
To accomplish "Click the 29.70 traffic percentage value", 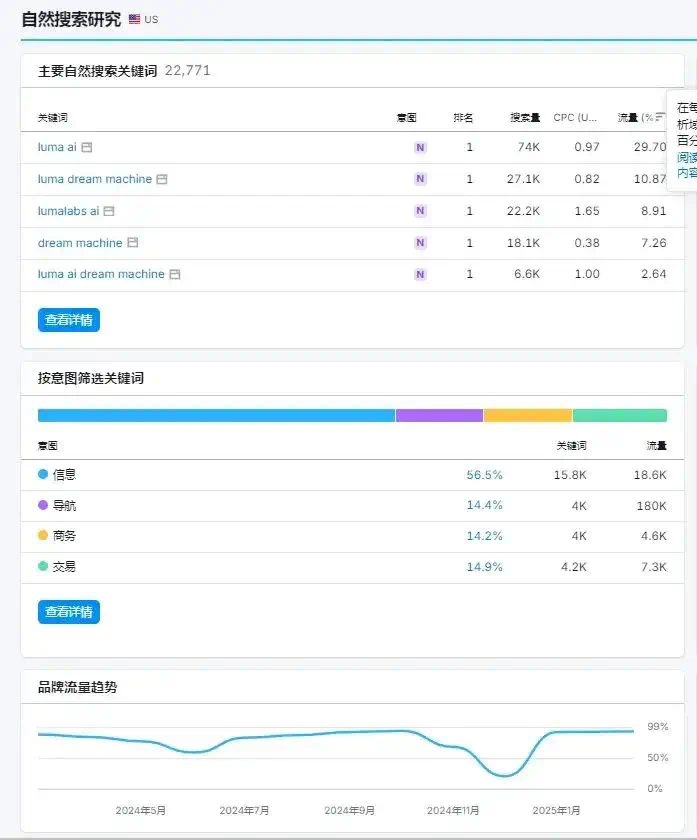I will pos(650,147).
